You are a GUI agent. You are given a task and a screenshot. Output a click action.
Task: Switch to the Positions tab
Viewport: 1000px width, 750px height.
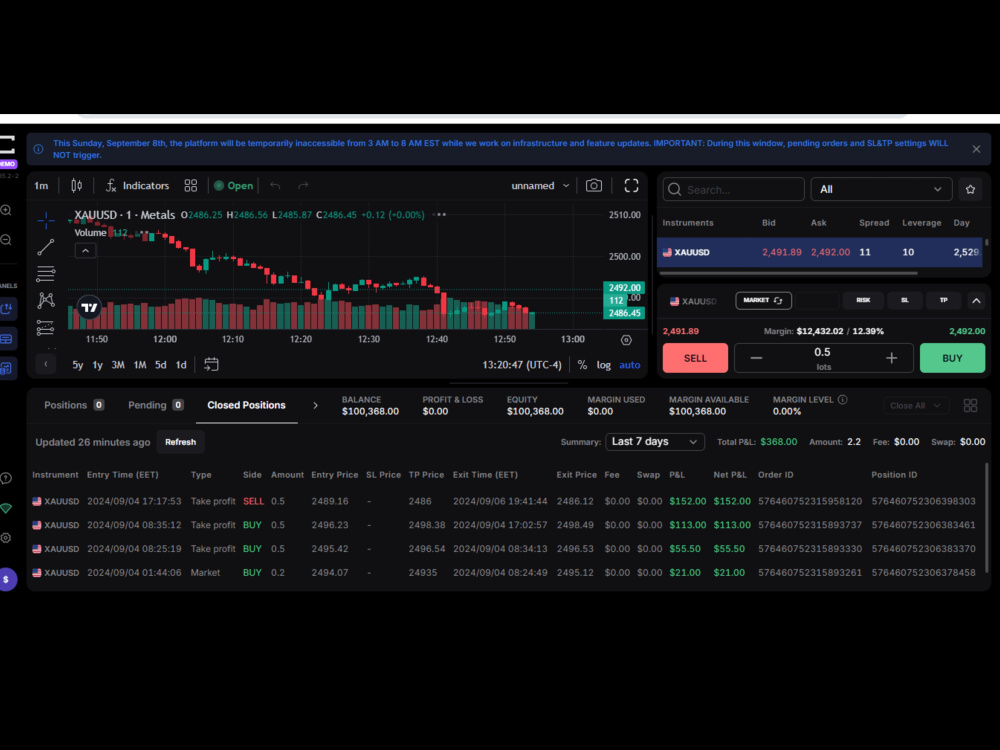65,404
